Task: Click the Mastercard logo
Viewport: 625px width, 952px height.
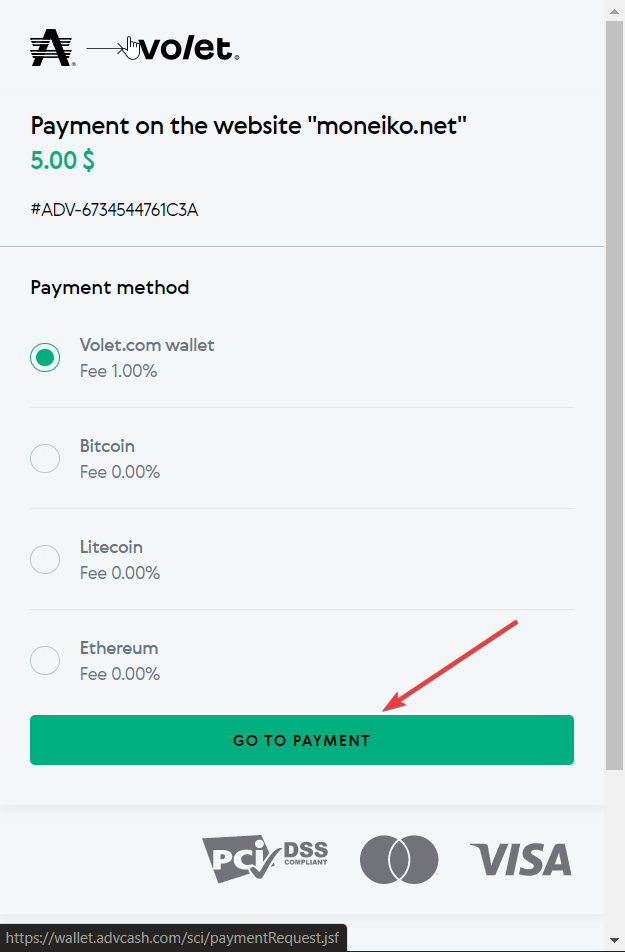Action: [399, 859]
